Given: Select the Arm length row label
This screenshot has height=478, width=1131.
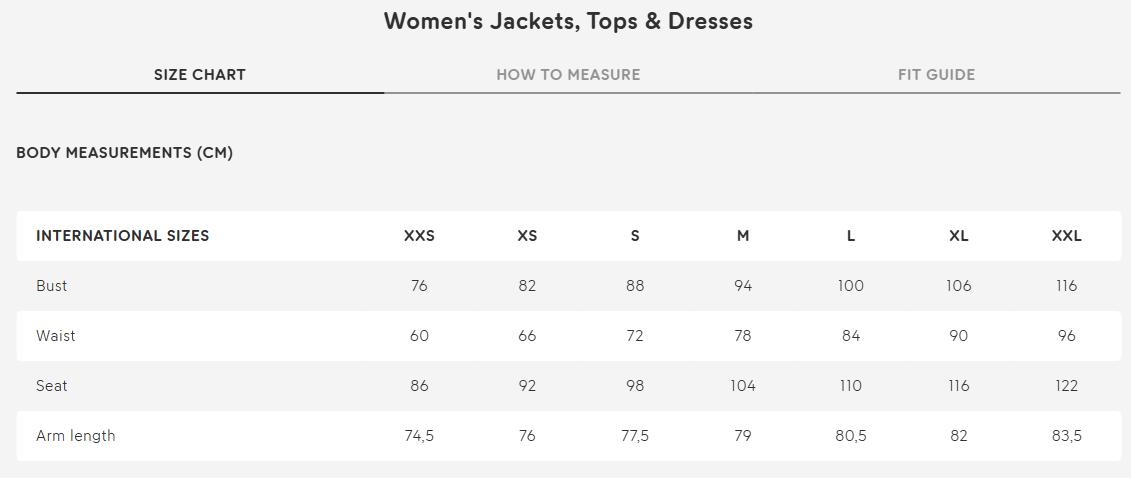Looking at the screenshot, I should pyautogui.click(x=76, y=436).
